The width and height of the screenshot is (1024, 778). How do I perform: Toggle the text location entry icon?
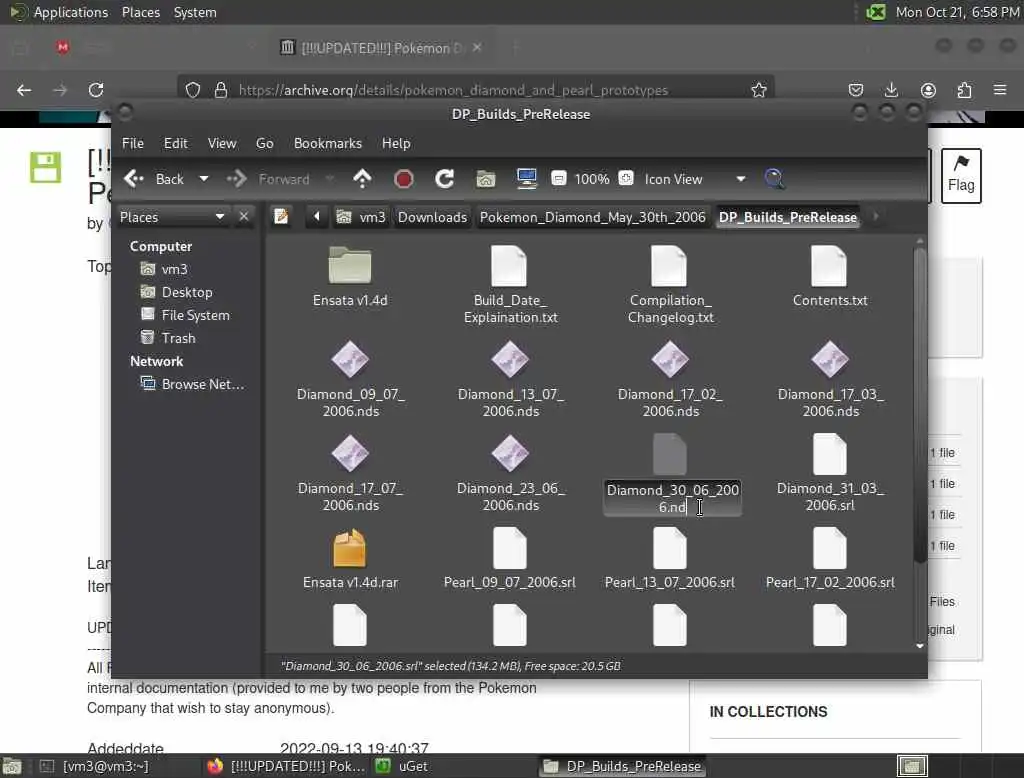(281, 216)
